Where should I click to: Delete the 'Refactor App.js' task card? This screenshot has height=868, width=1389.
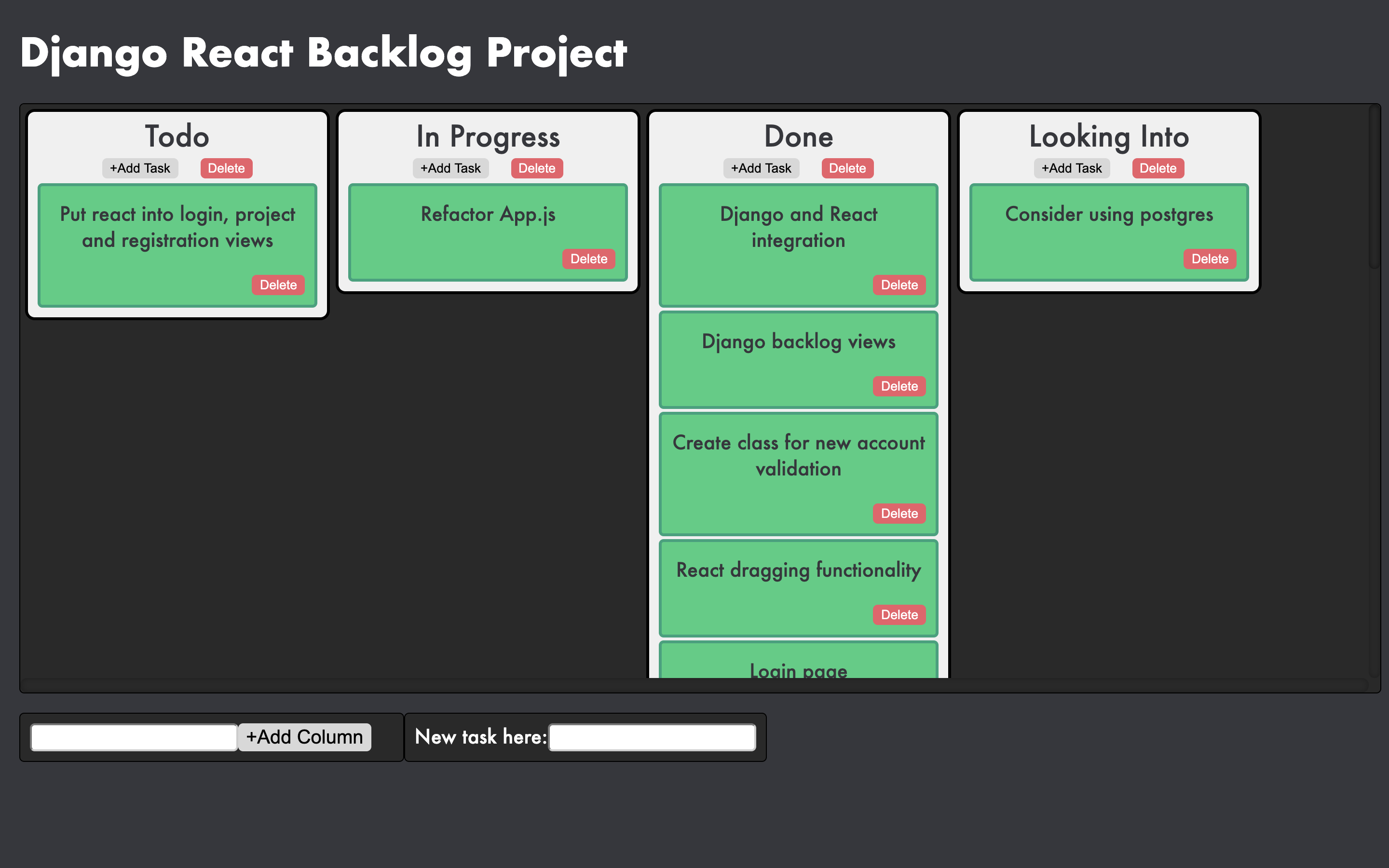[588, 259]
